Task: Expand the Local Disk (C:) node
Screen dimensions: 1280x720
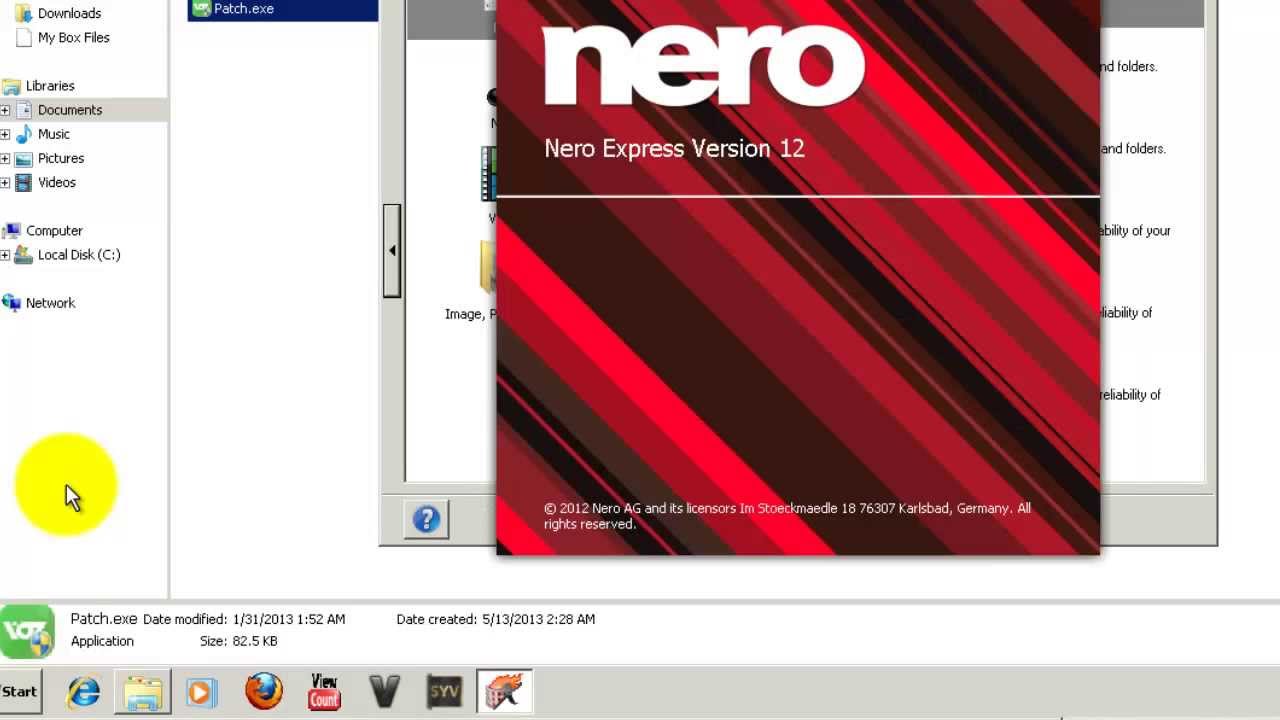Action: click(5, 255)
